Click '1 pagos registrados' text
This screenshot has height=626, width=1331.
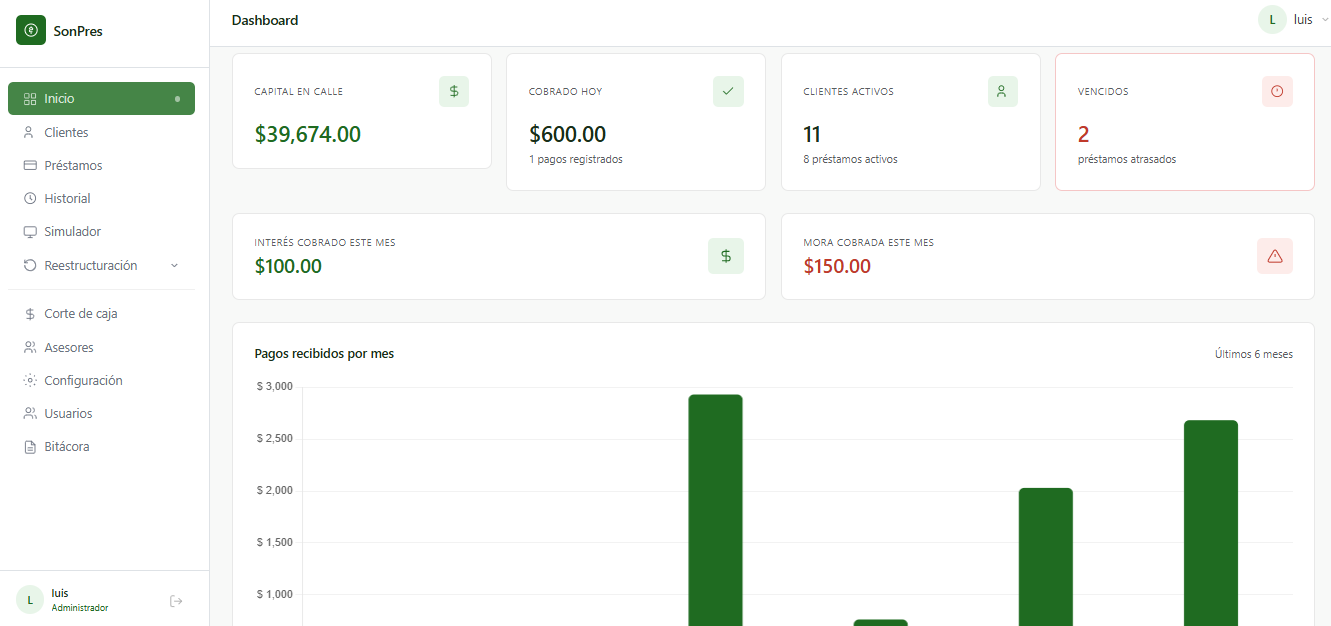576,159
